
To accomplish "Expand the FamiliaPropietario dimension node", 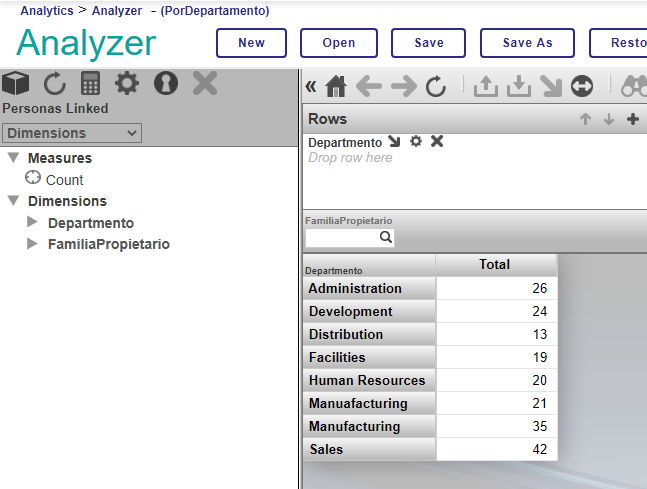I will [32, 243].
